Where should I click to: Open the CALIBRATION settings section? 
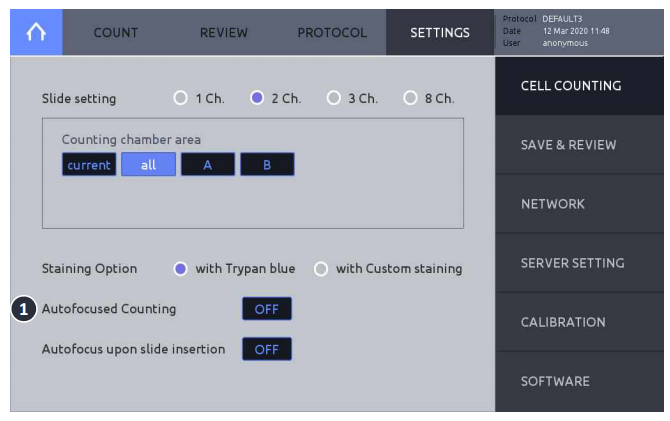(x=579, y=322)
